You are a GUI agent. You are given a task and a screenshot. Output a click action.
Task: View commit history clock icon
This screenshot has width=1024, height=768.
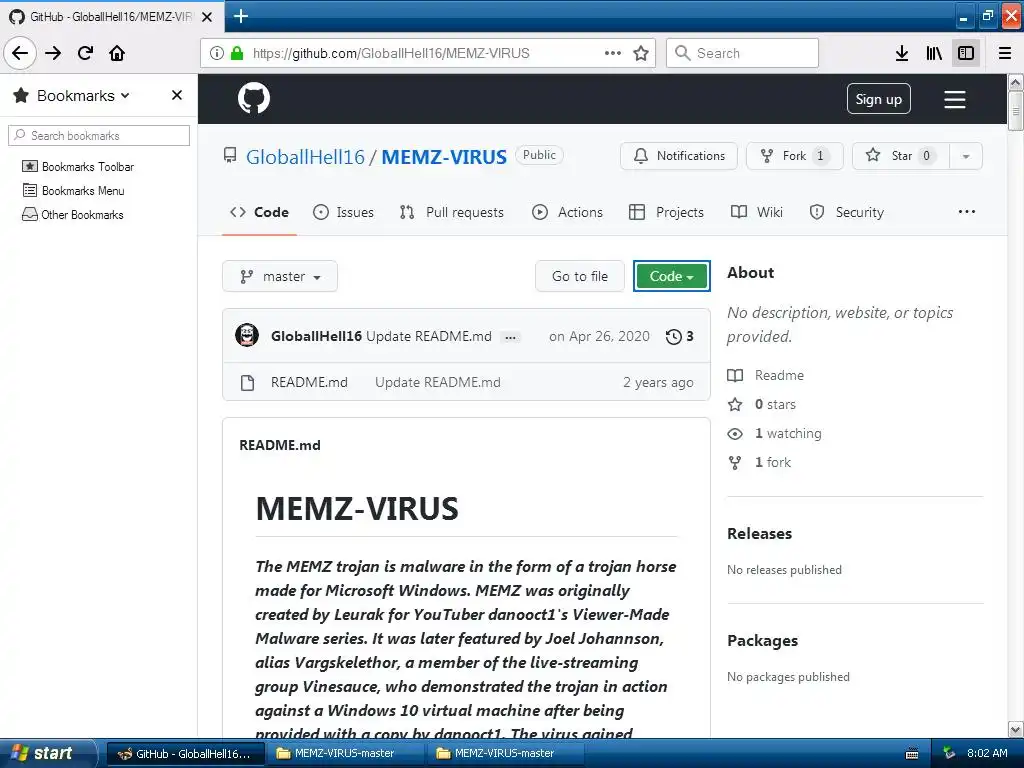tap(679, 336)
